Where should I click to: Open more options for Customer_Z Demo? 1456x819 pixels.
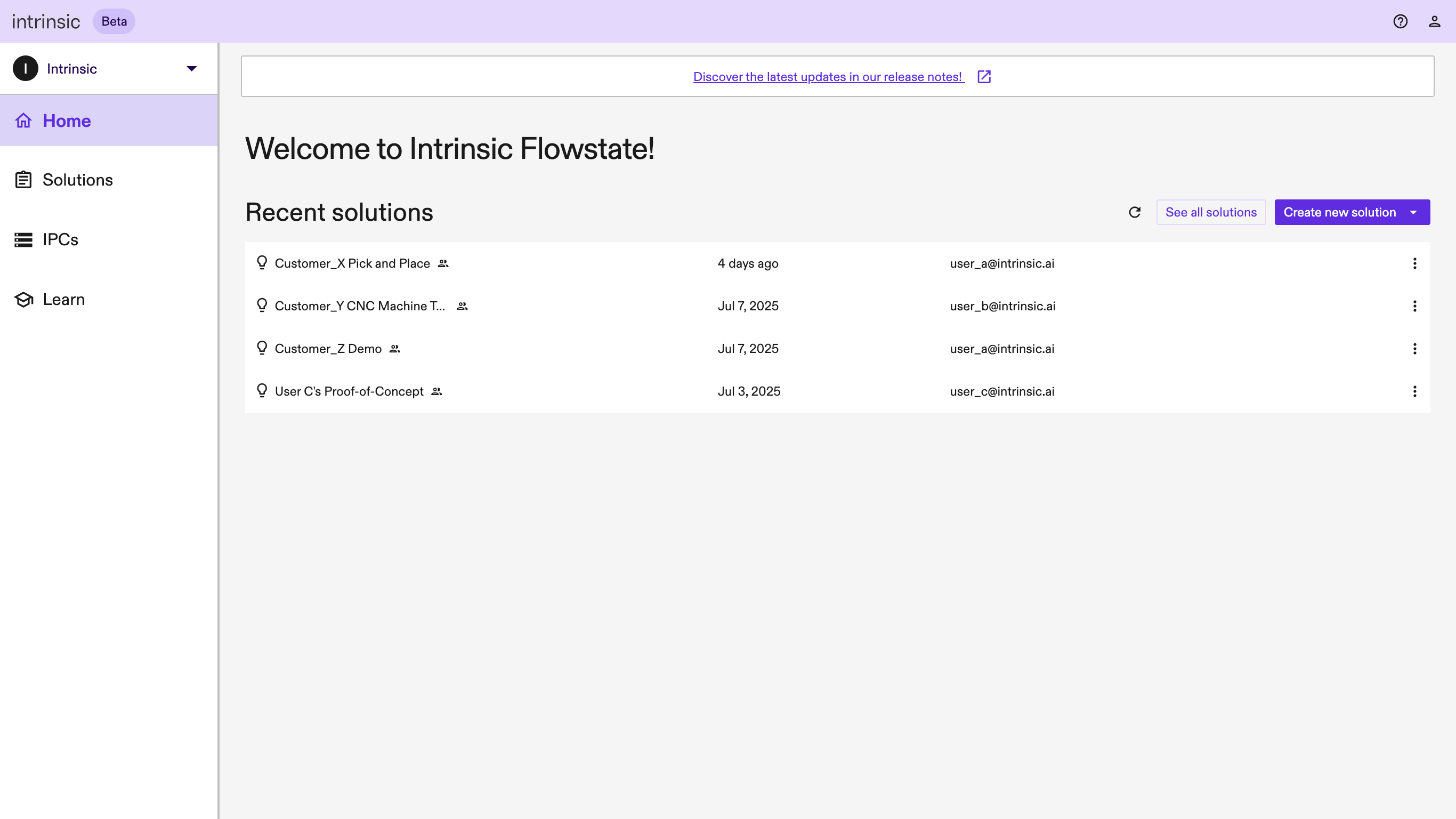pyautogui.click(x=1414, y=349)
